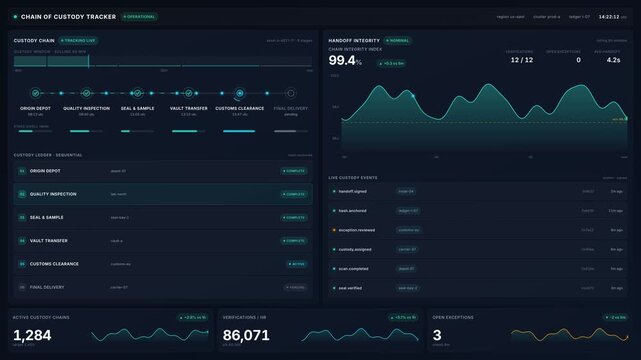Click the 04 number badge for Vault Transfer

[x=22, y=241]
